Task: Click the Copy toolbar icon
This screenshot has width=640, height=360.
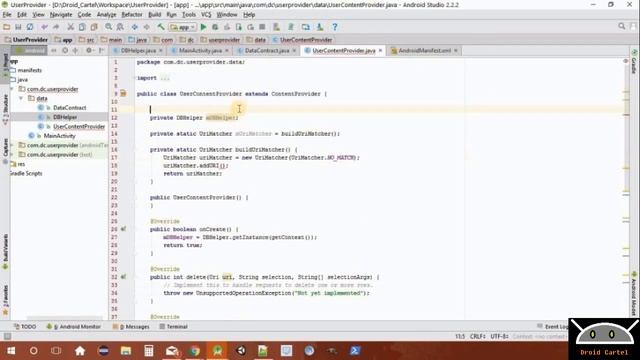Action: pyautogui.click(x=82, y=27)
